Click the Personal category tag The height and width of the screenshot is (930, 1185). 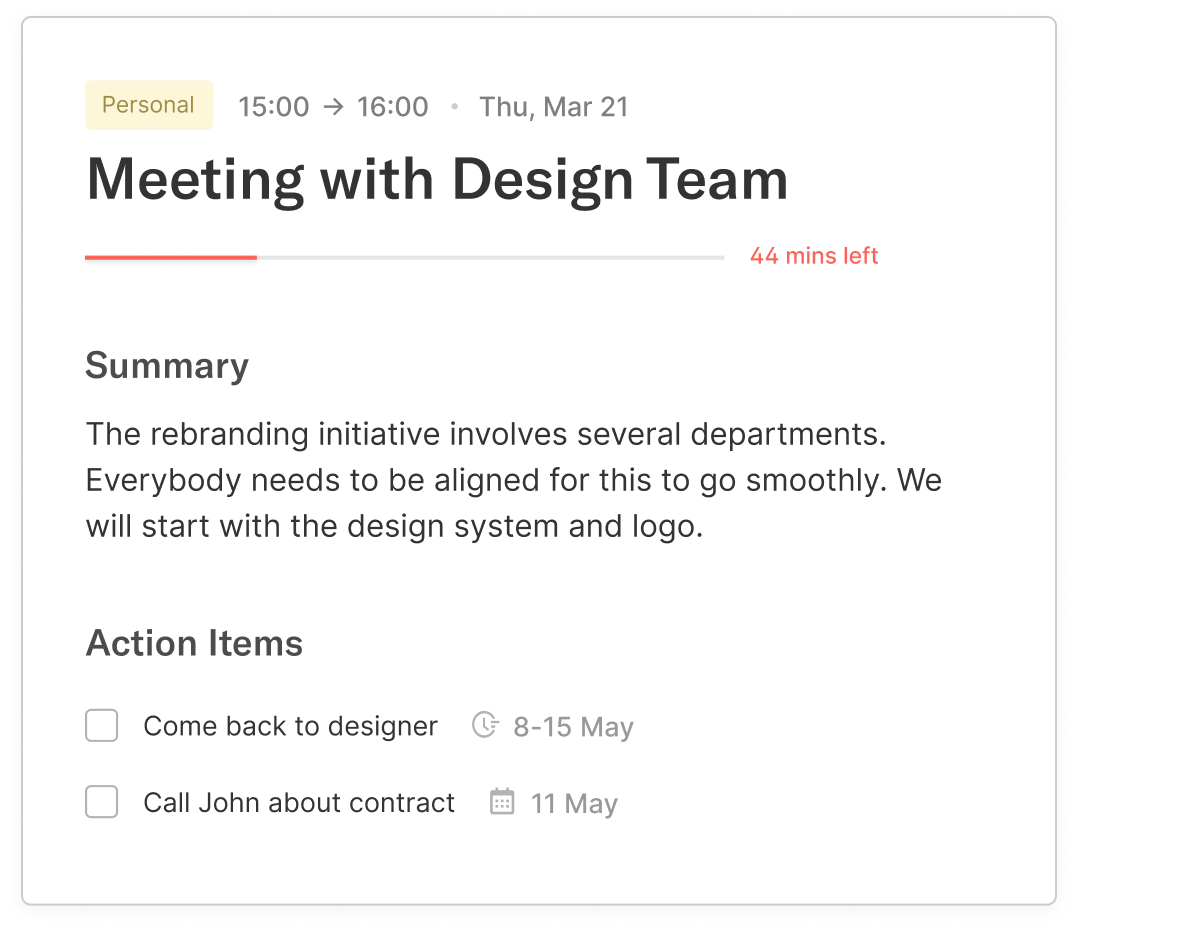coord(148,106)
